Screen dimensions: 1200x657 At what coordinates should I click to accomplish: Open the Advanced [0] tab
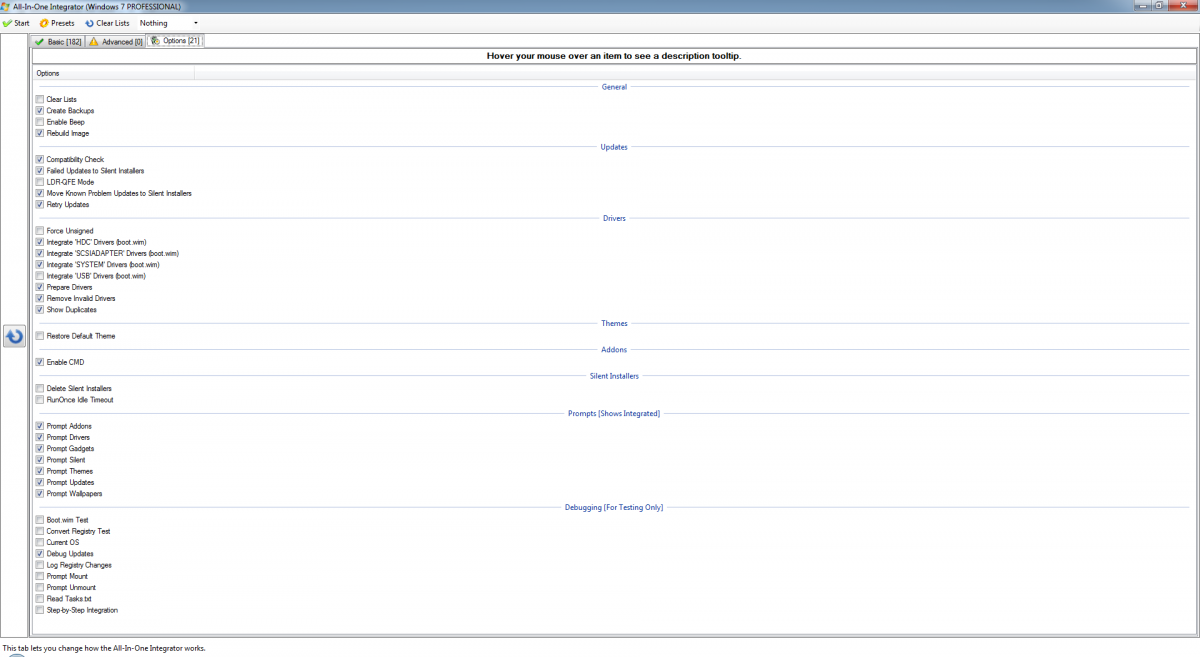point(116,42)
